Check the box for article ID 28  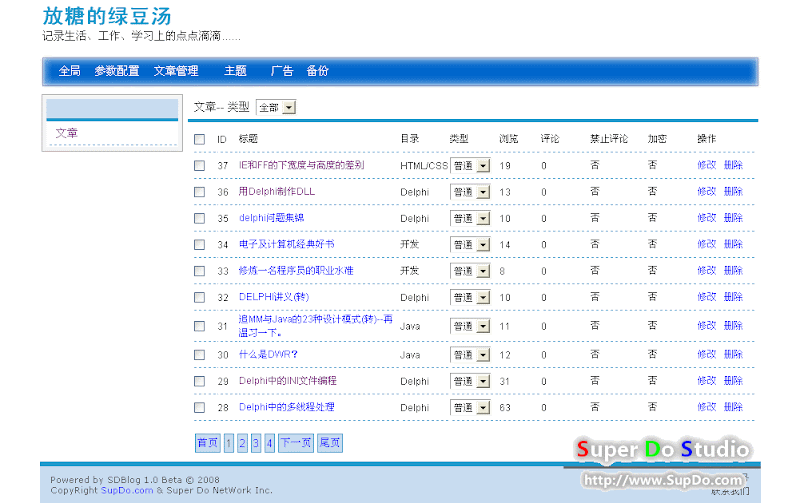pyautogui.click(x=199, y=408)
